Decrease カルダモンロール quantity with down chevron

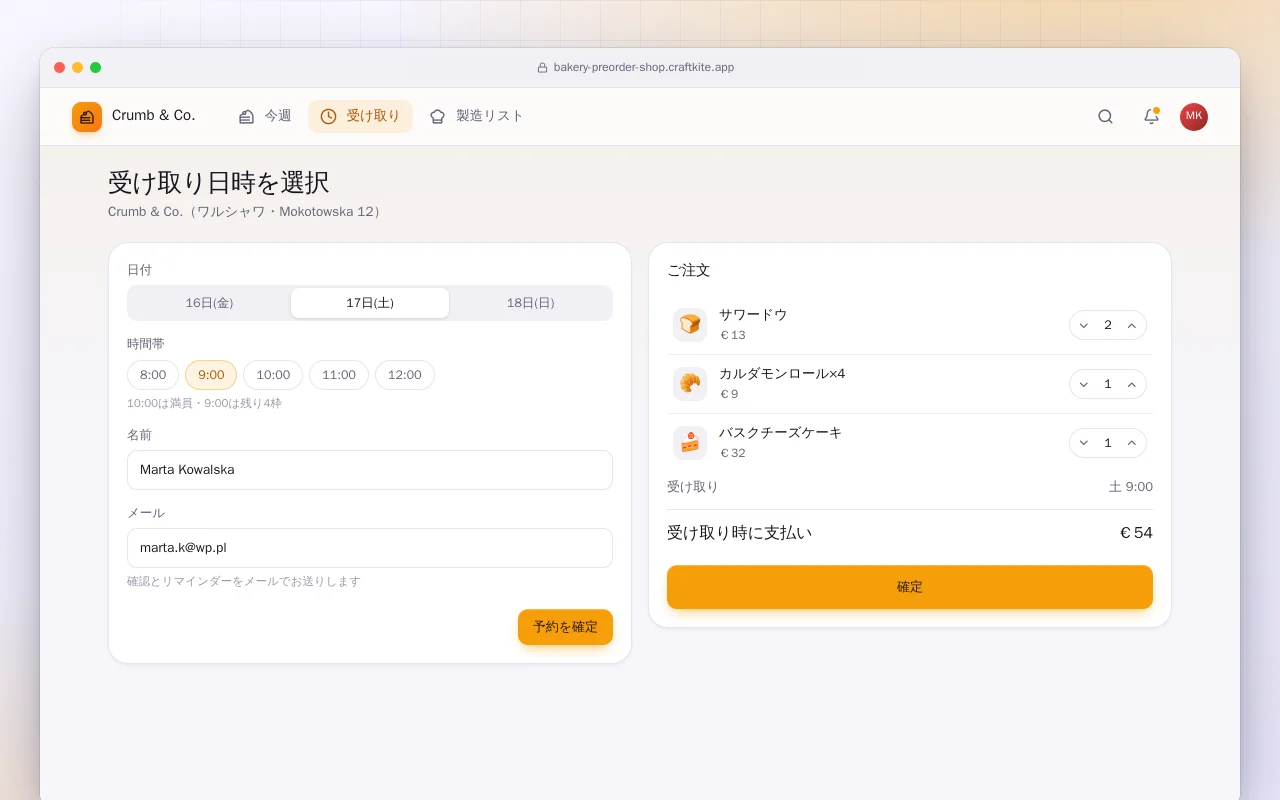pos(1084,384)
